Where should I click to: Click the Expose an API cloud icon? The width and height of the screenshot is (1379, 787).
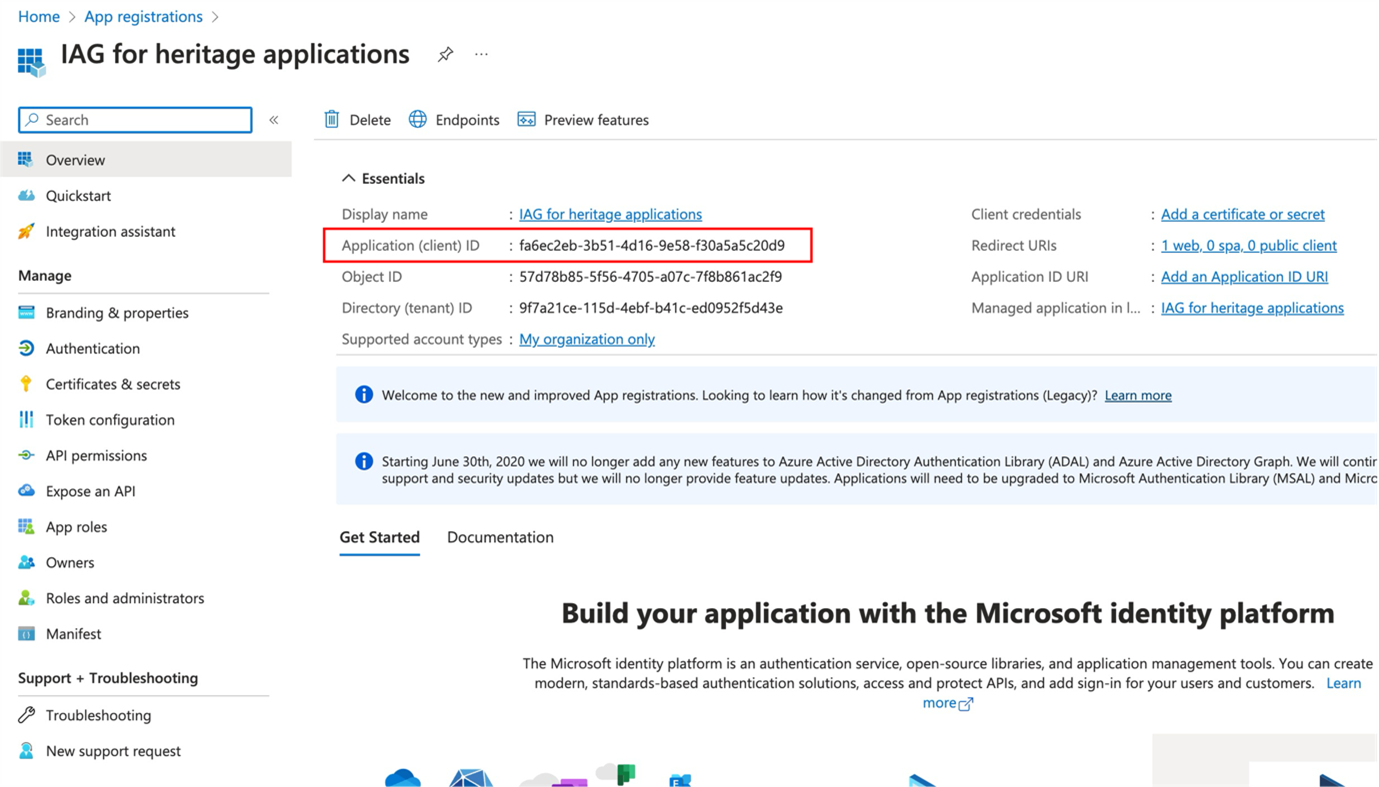26,491
